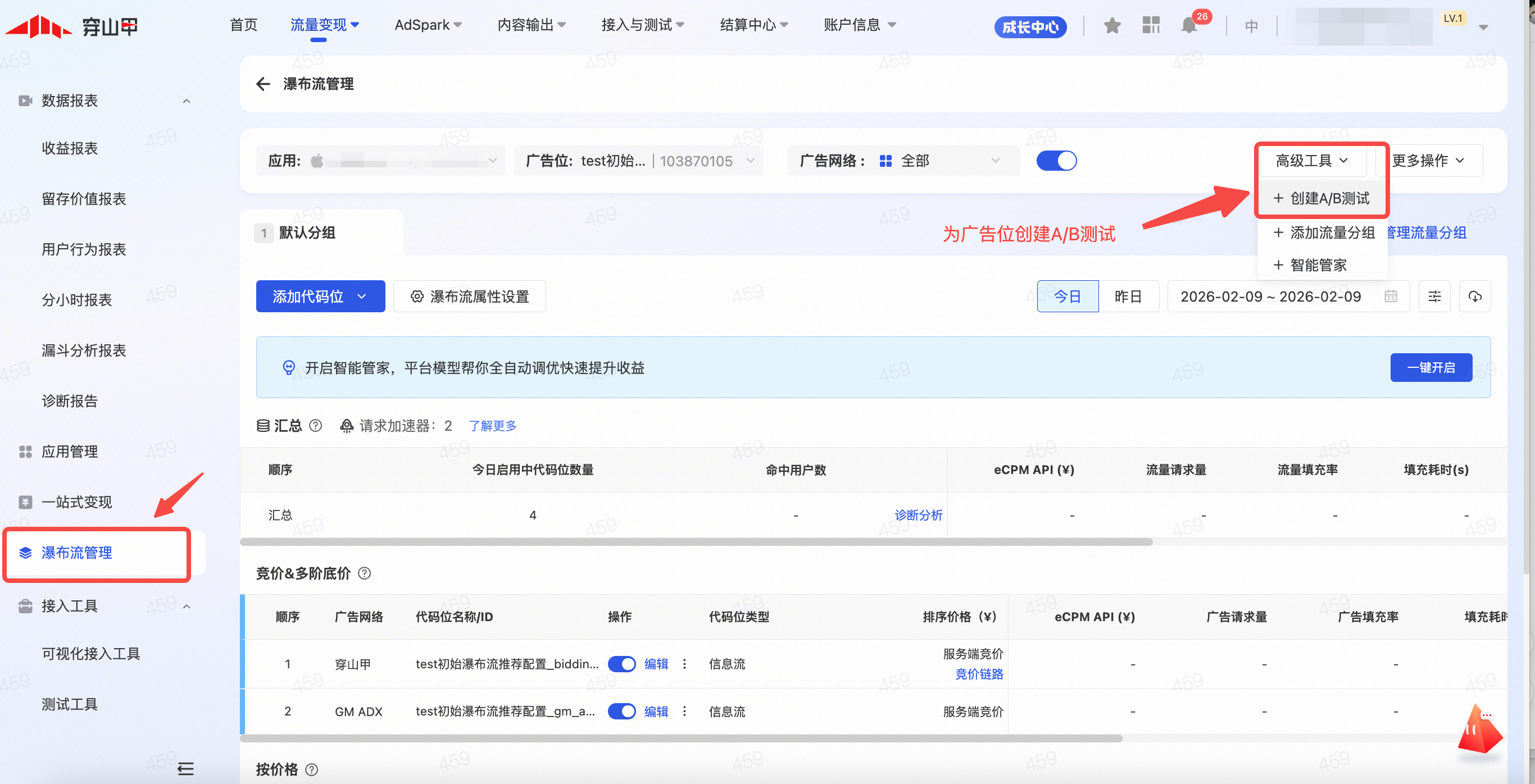The width and height of the screenshot is (1535, 784).
Task: Disable the 穿山甲 bidding code slot toggle
Action: coord(621,664)
